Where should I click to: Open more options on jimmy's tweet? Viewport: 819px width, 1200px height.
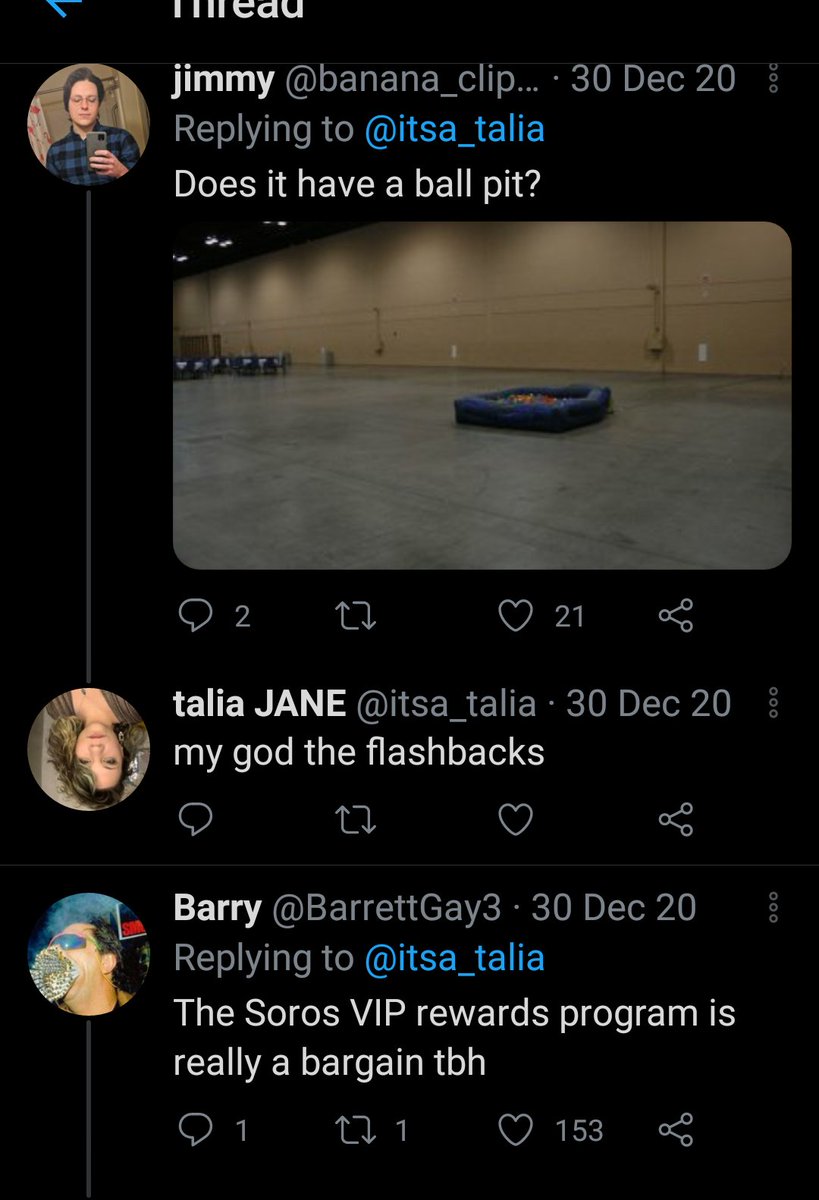(x=771, y=80)
